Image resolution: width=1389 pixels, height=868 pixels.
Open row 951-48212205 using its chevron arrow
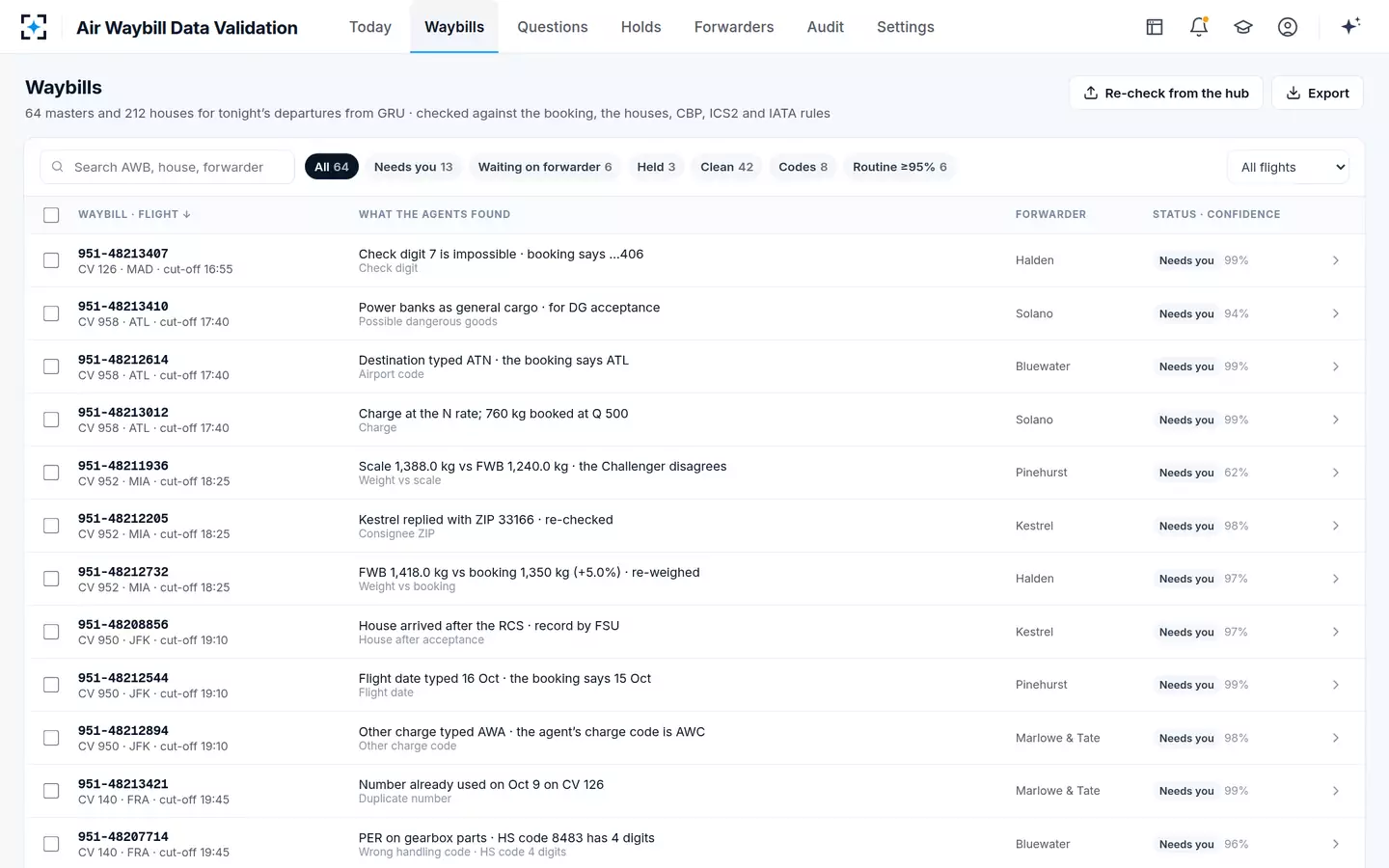click(1336, 526)
